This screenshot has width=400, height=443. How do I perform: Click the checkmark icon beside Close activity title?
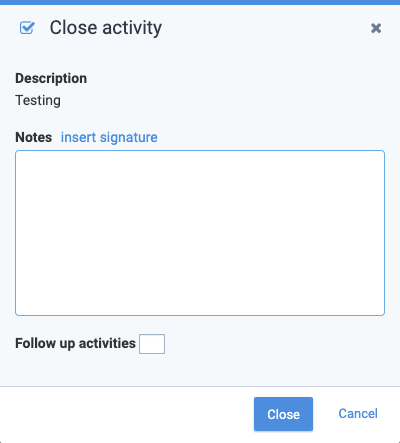27,28
